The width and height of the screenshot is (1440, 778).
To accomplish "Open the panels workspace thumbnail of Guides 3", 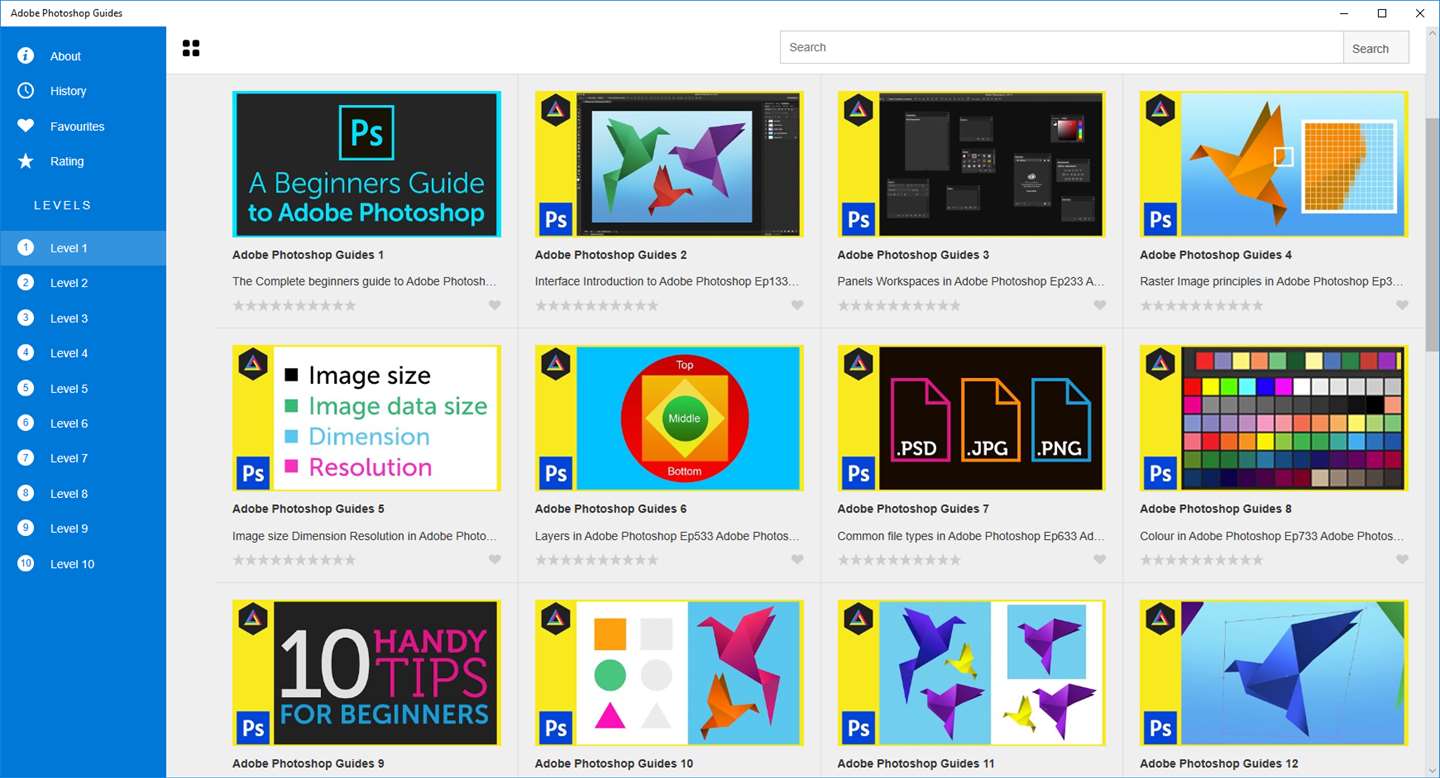I will [x=971, y=164].
